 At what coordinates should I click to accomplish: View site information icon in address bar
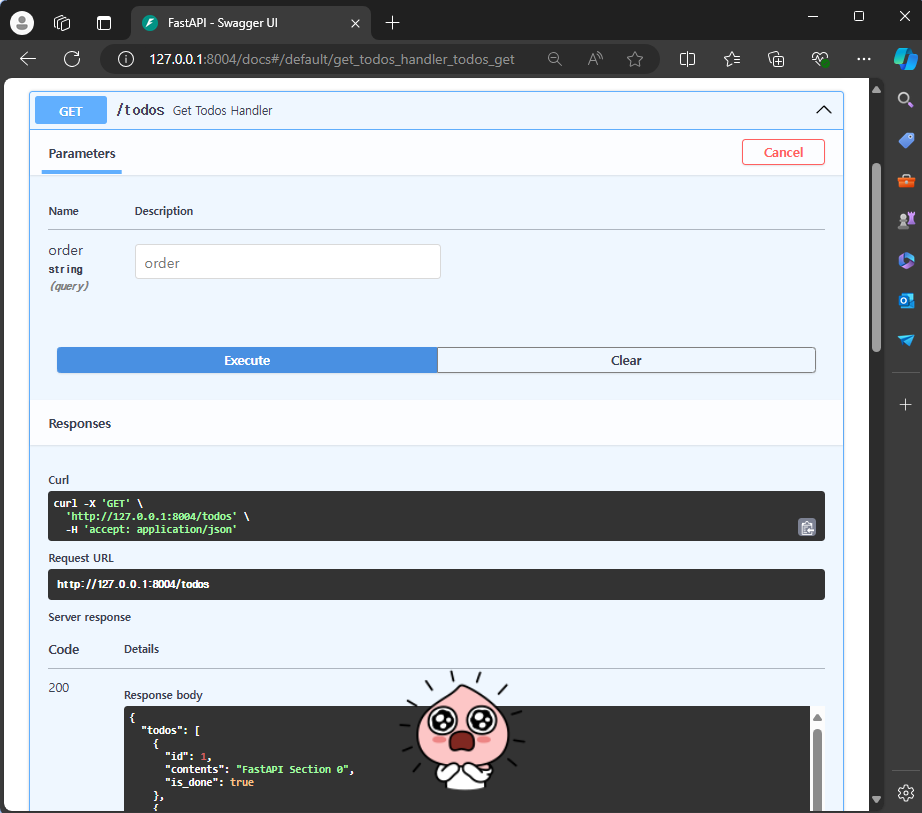[125, 59]
